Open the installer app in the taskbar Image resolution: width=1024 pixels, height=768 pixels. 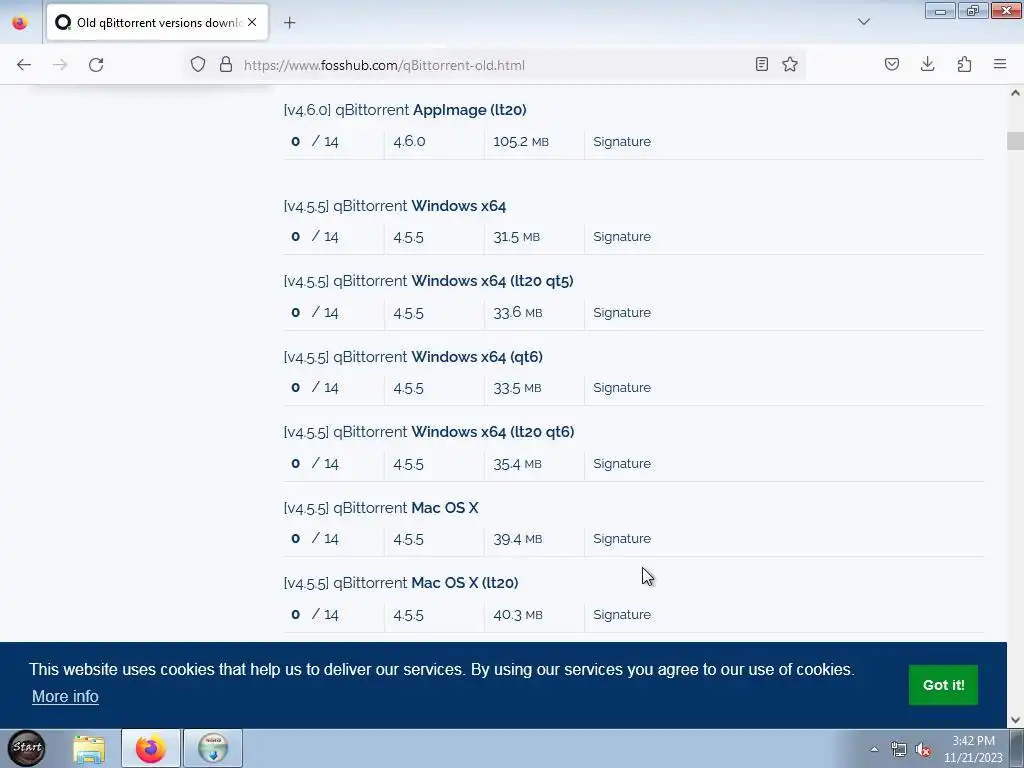[x=213, y=748]
